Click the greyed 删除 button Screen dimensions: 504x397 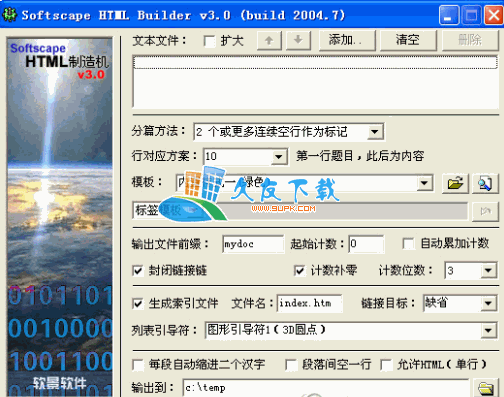[470, 41]
